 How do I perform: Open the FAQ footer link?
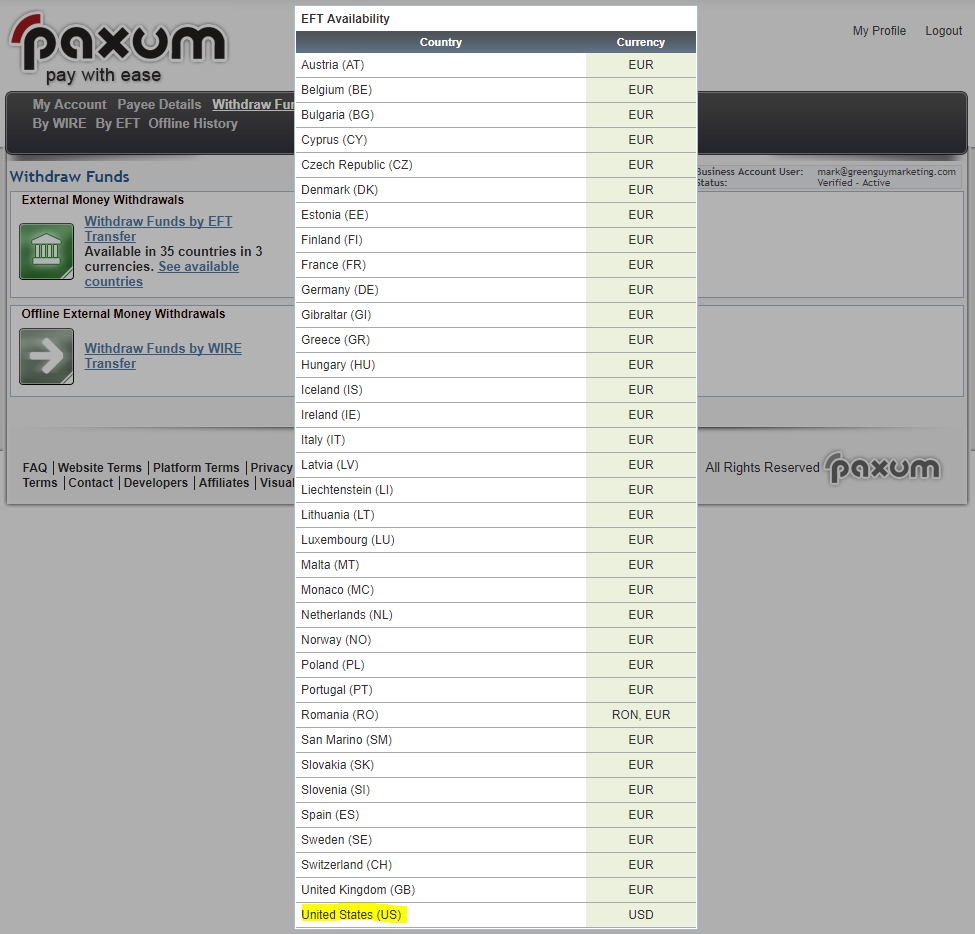(35, 467)
